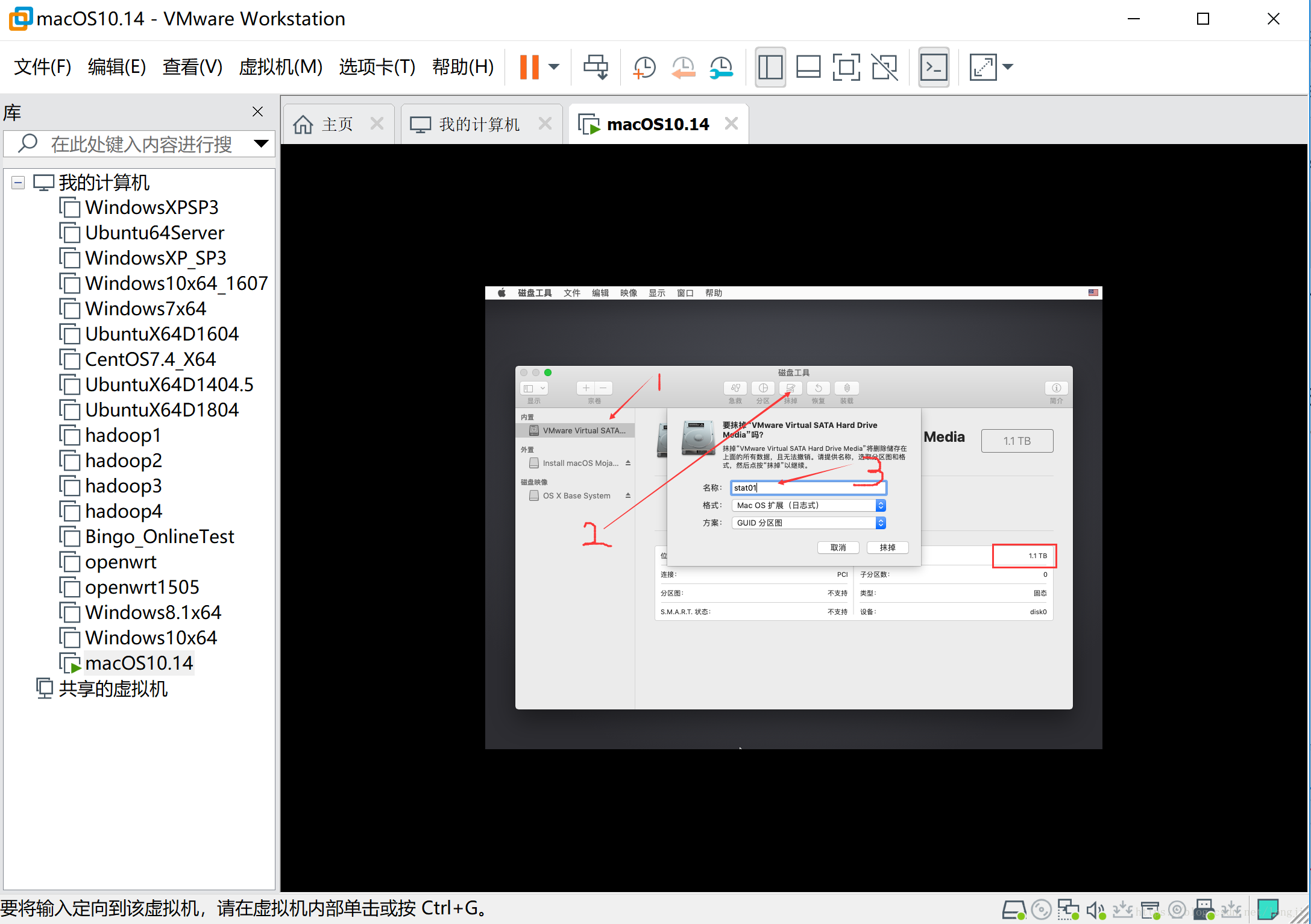Take a snapshot of this virtual machine

pyautogui.click(x=644, y=67)
